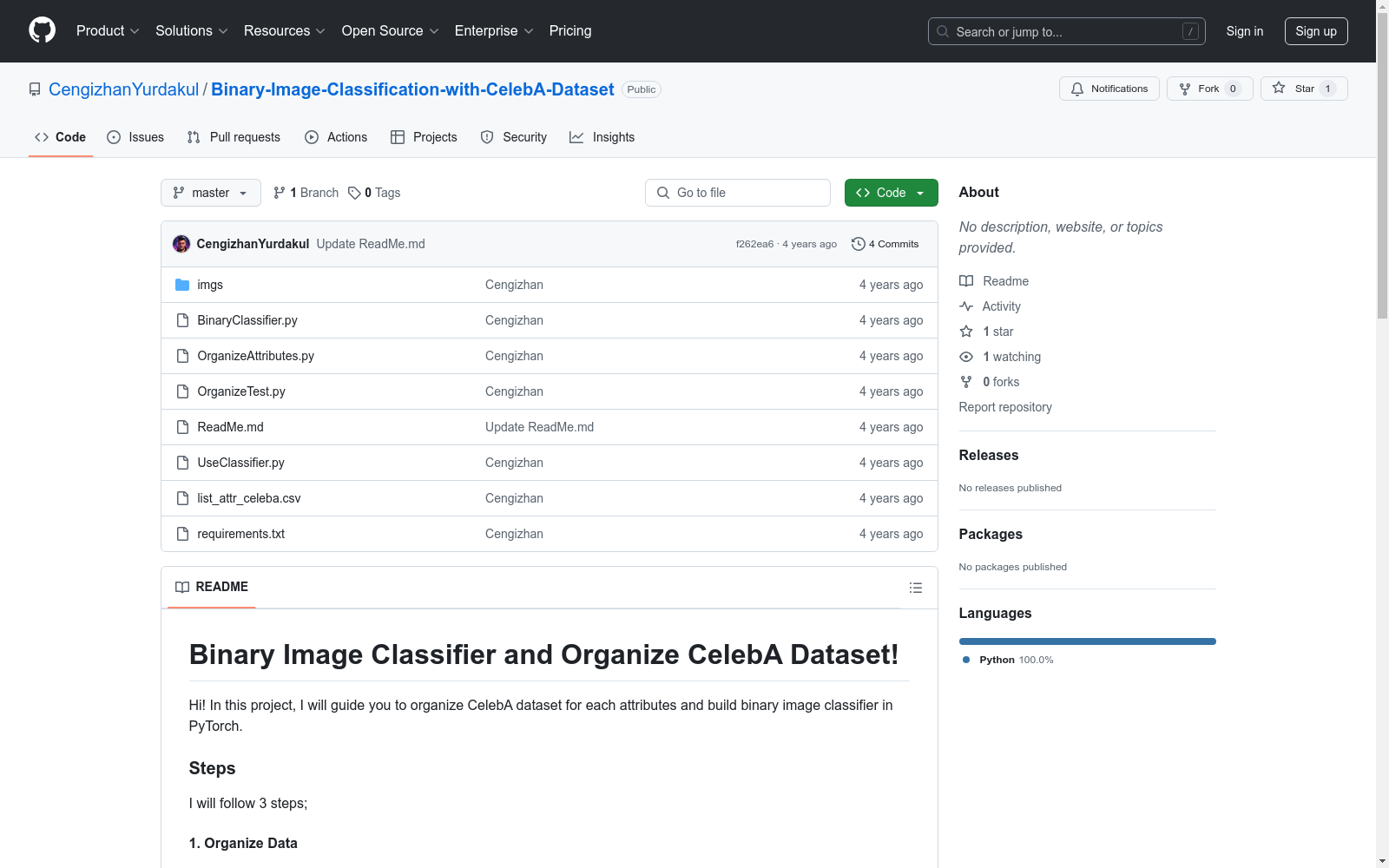1389x868 pixels.
Task: Click the README book icon in tab
Action: tap(182, 588)
